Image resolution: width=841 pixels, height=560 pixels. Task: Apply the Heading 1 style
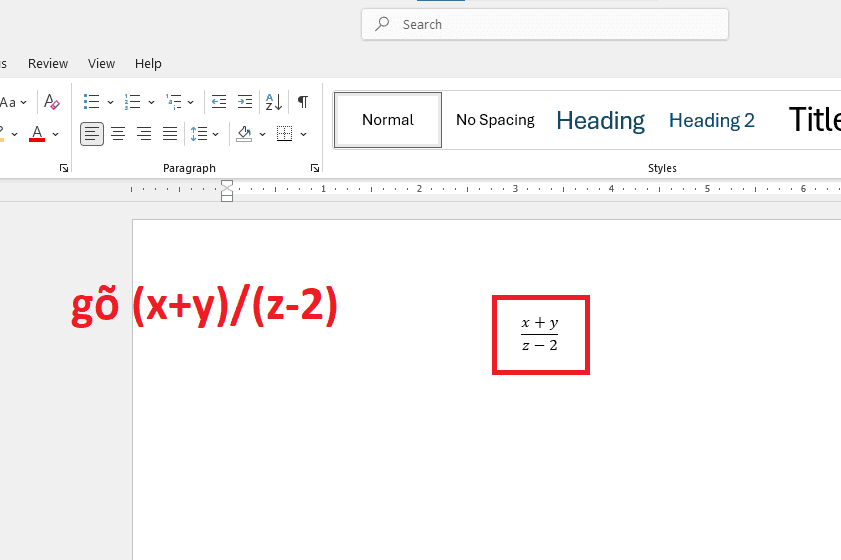pyautogui.click(x=600, y=121)
